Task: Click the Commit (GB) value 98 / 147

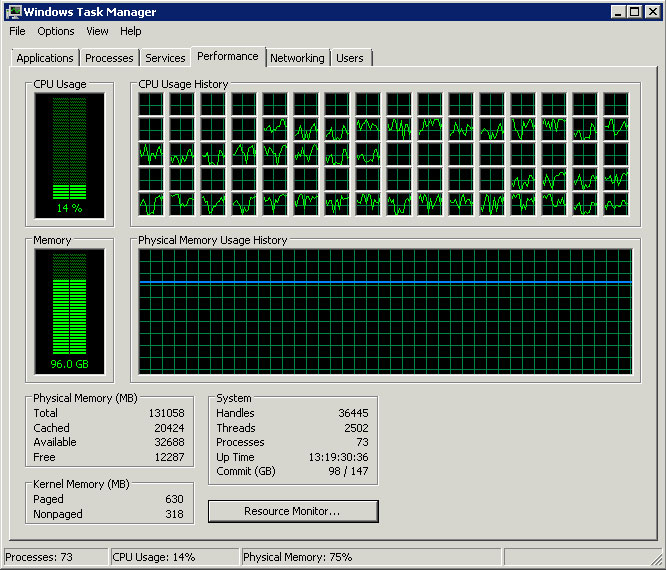Action: [x=348, y=471]
